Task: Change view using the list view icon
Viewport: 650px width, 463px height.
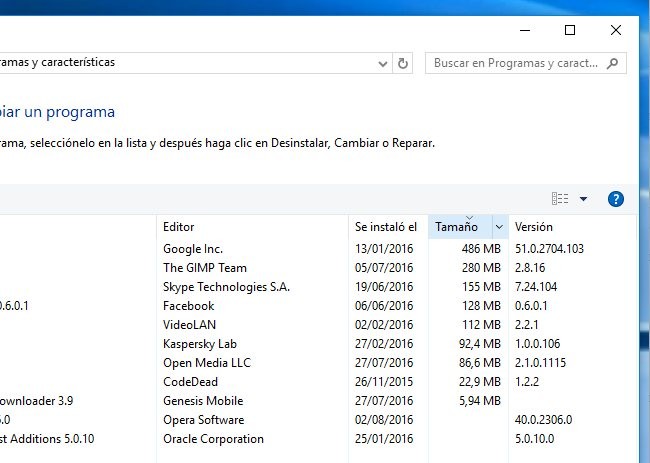Action: coord(560,199)
